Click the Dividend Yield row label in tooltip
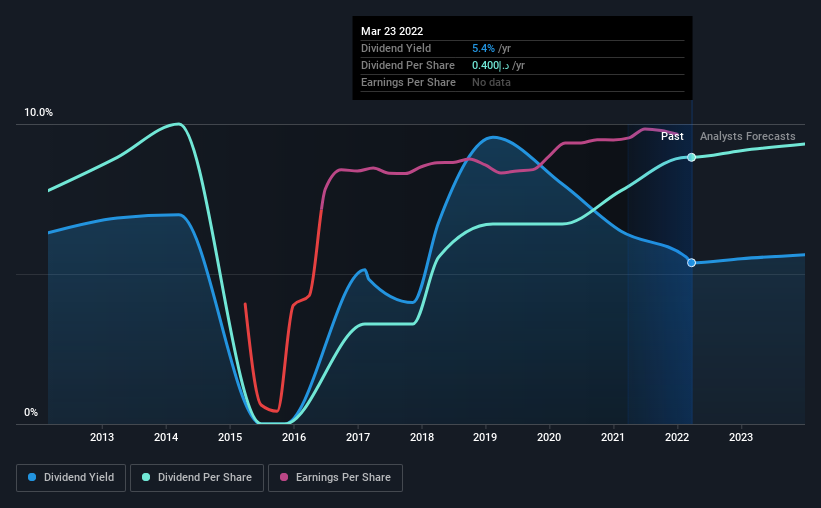Image resolution: width=821 pixels, height=508 pixels. click(396, 48)
